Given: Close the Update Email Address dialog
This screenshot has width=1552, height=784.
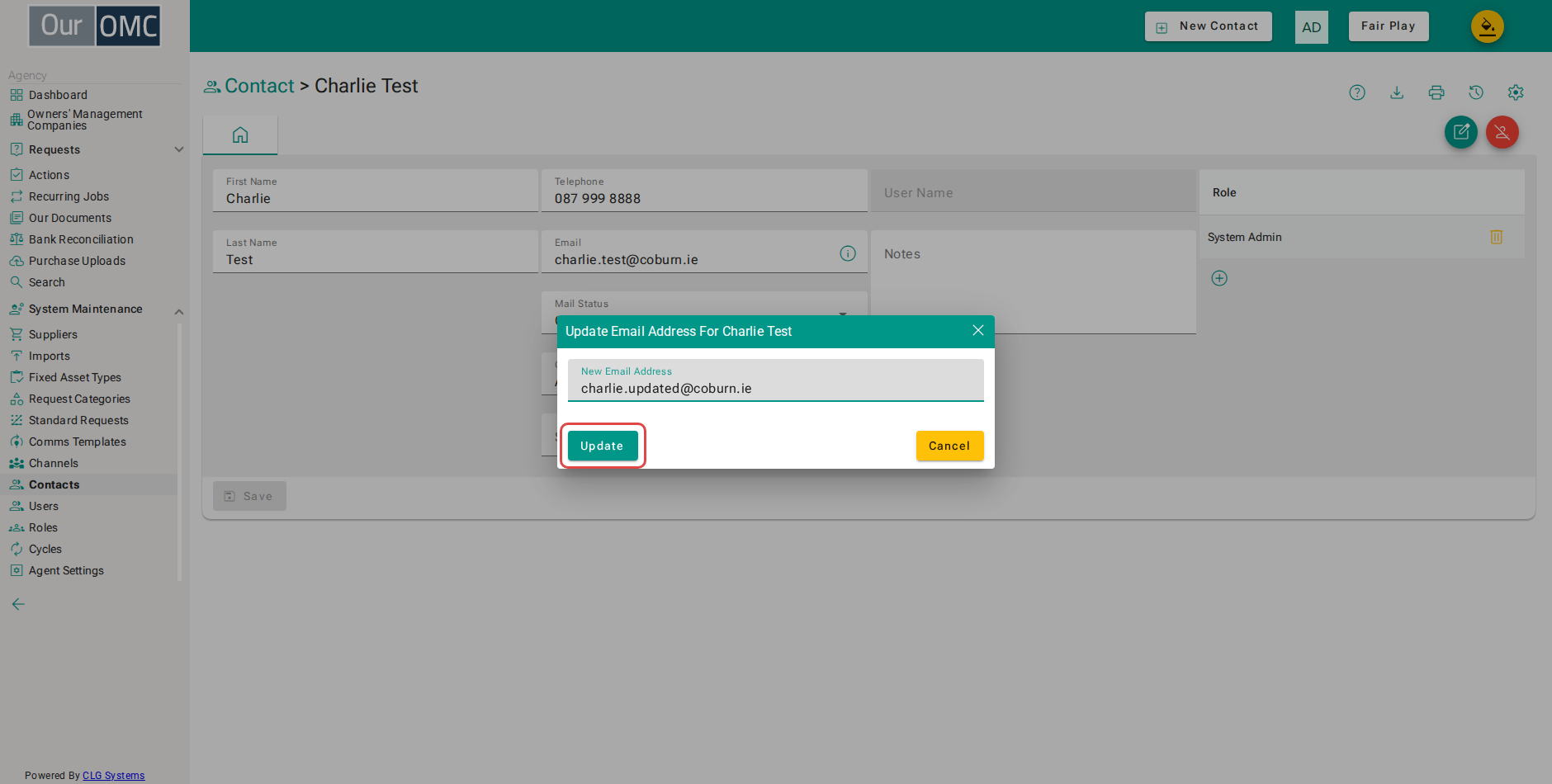Looking at the screenshot, I should coord(978,330).
